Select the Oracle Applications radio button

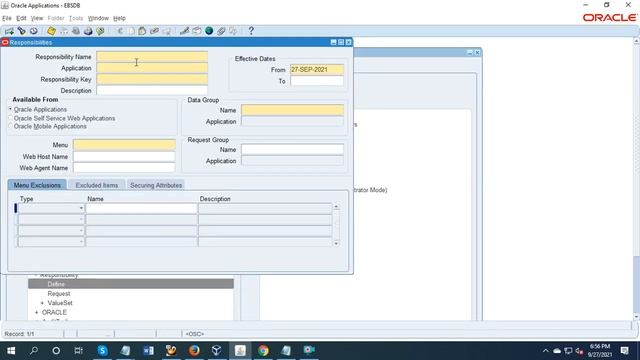click(11, 109)
